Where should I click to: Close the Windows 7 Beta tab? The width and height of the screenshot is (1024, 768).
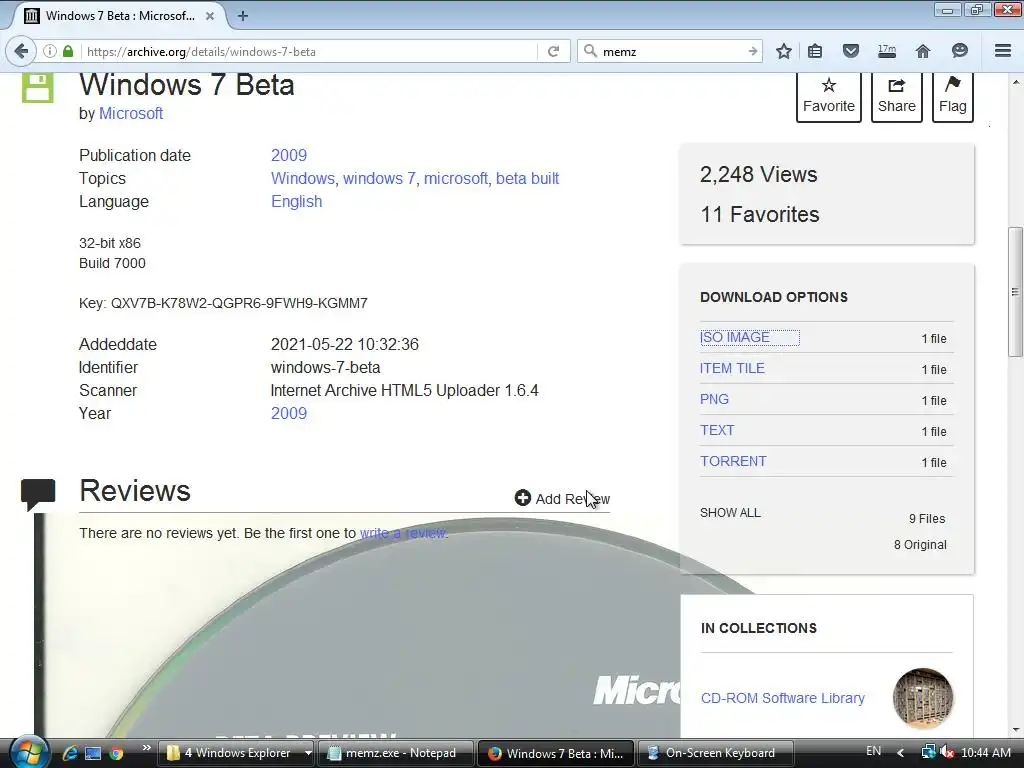tap(210, 16)
